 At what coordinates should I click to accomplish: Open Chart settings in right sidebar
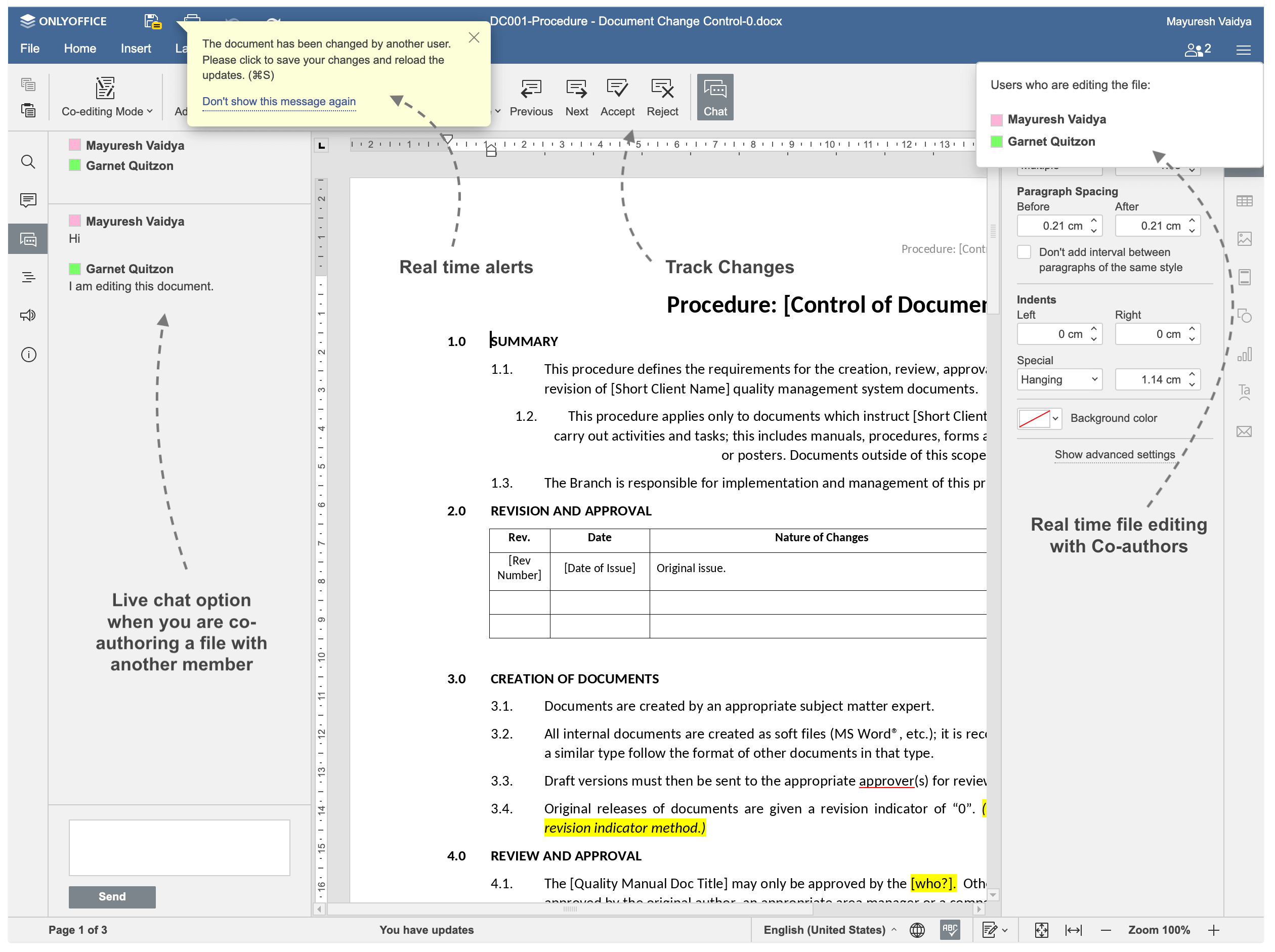[x=1244, y=355]
